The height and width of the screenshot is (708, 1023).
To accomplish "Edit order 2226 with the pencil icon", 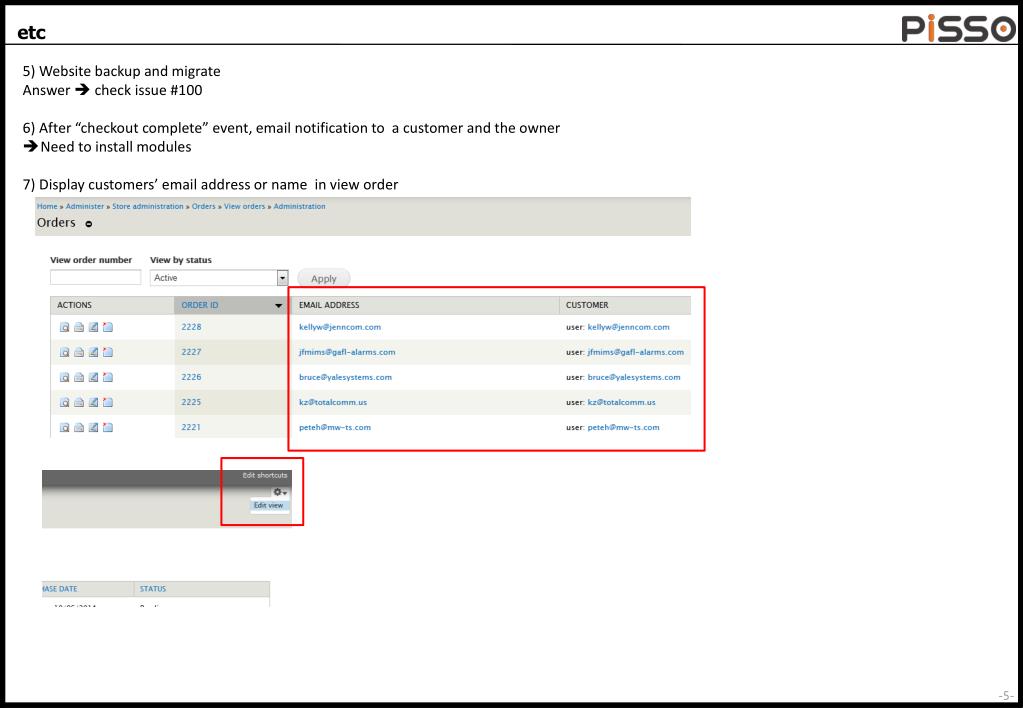I will click(x=93, y=377).
